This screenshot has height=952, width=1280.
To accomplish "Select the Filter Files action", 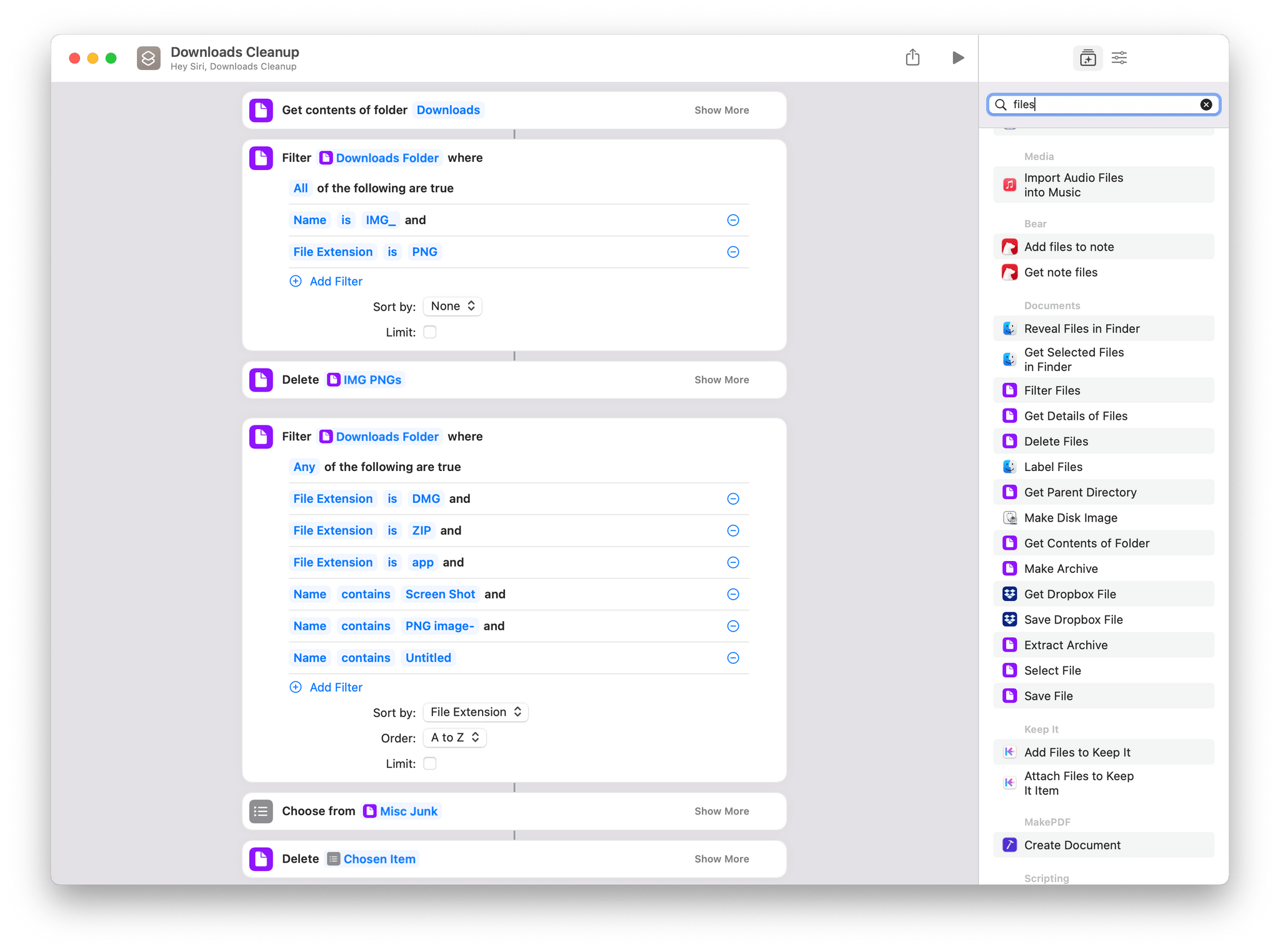I will pyautogui.click(x=1103, y=390).
